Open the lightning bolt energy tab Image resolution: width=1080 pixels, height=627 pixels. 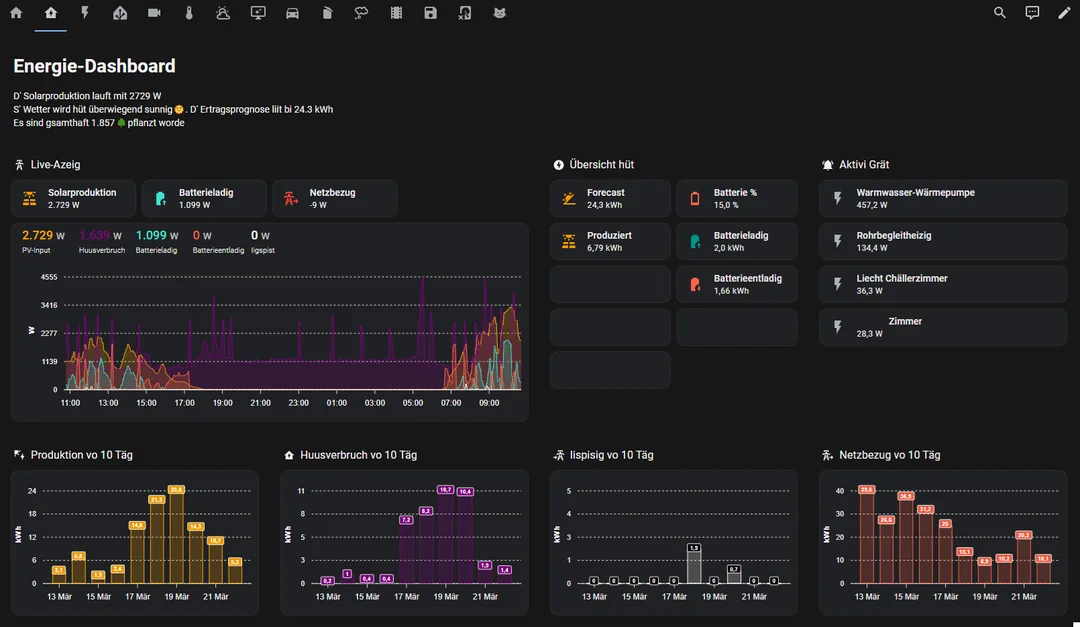(x=85, y=13)
